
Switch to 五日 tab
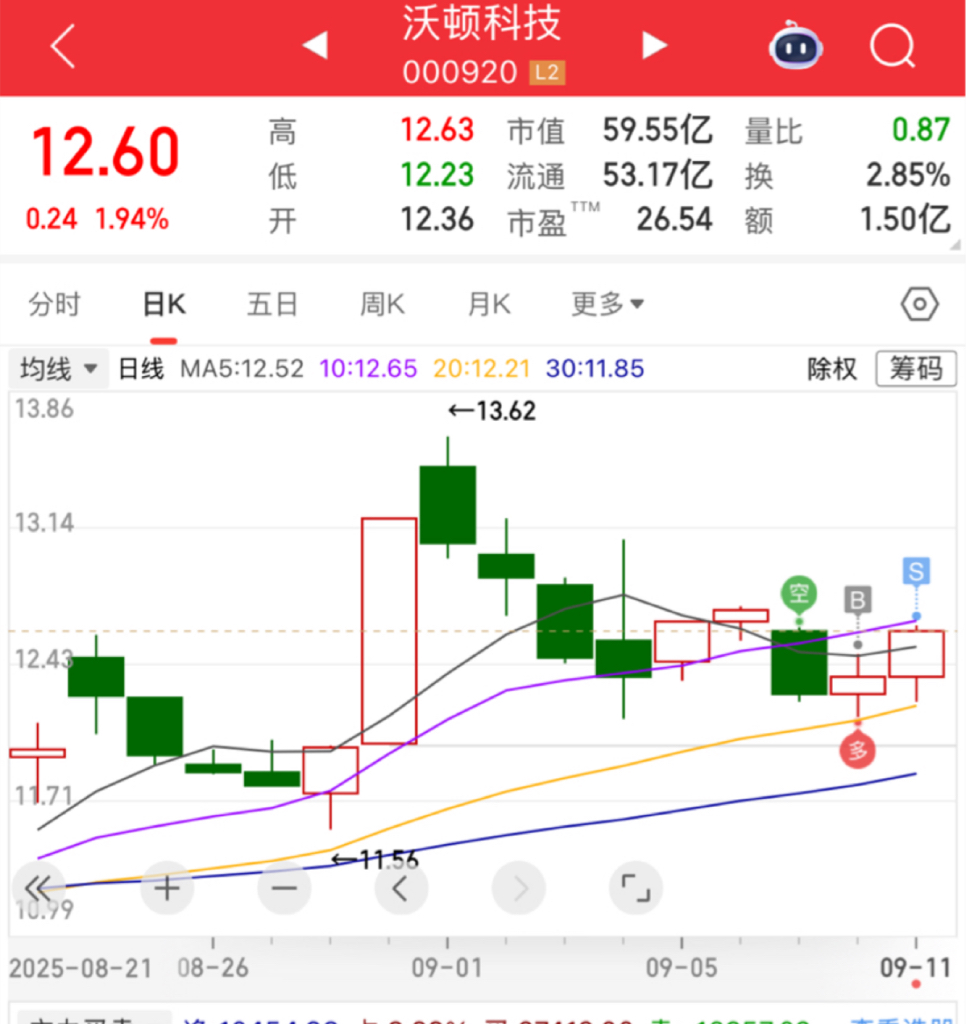pyautogui.click(x=272, y=304)
